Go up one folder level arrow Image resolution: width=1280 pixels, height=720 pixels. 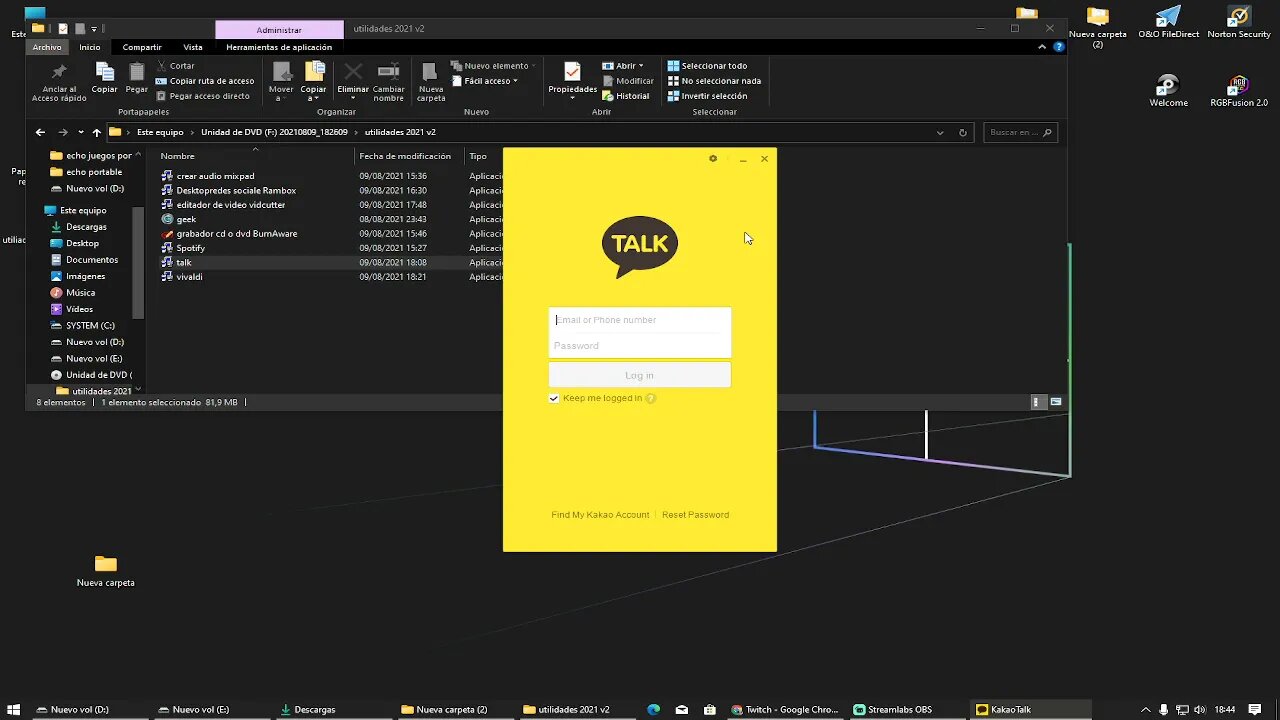click(97, 132)
